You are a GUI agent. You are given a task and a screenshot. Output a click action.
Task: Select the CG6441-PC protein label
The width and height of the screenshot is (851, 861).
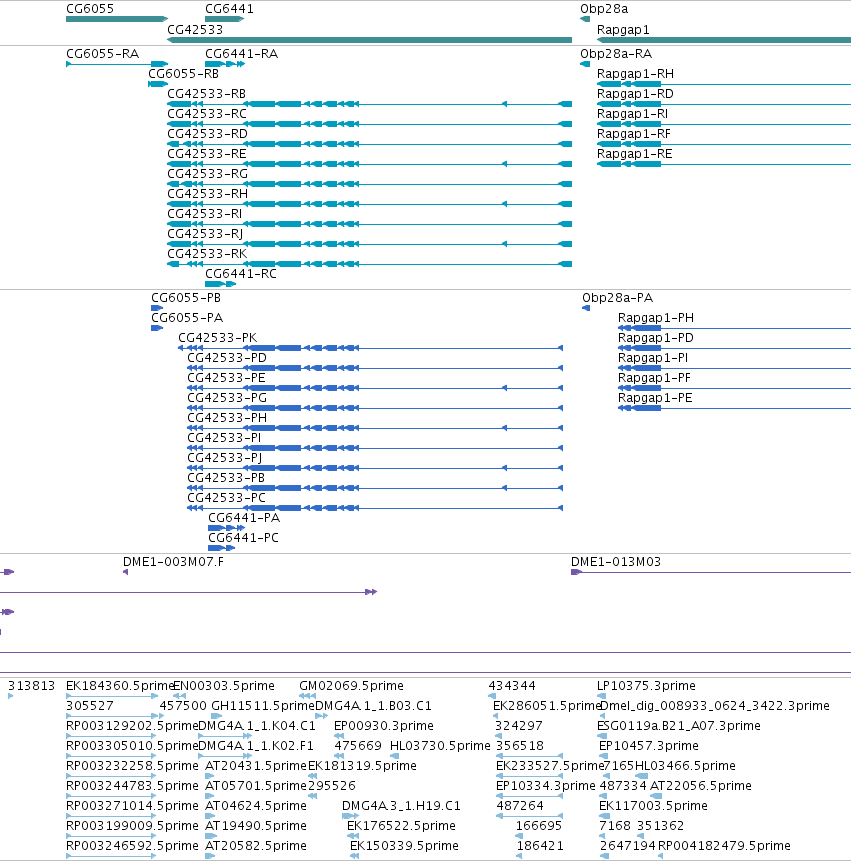243,538
